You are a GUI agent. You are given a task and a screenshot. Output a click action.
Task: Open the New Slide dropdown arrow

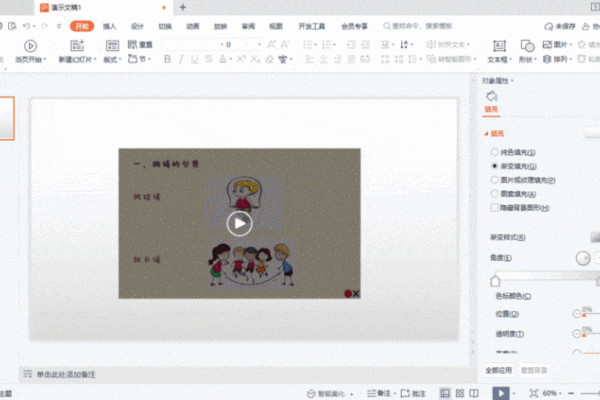(95, 59)
